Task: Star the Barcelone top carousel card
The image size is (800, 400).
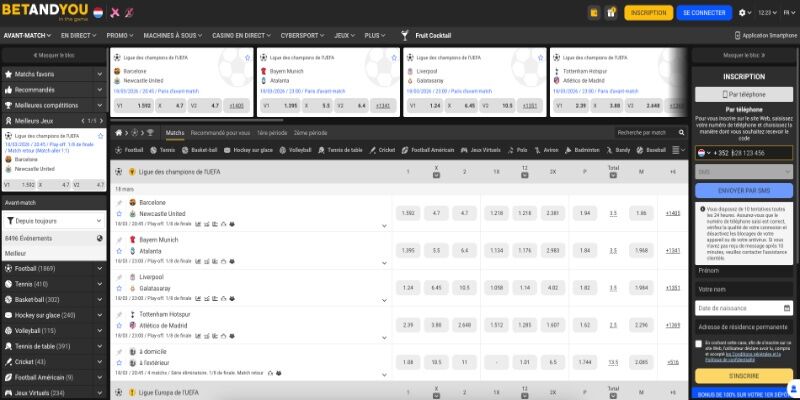Action: pos(247,58)
